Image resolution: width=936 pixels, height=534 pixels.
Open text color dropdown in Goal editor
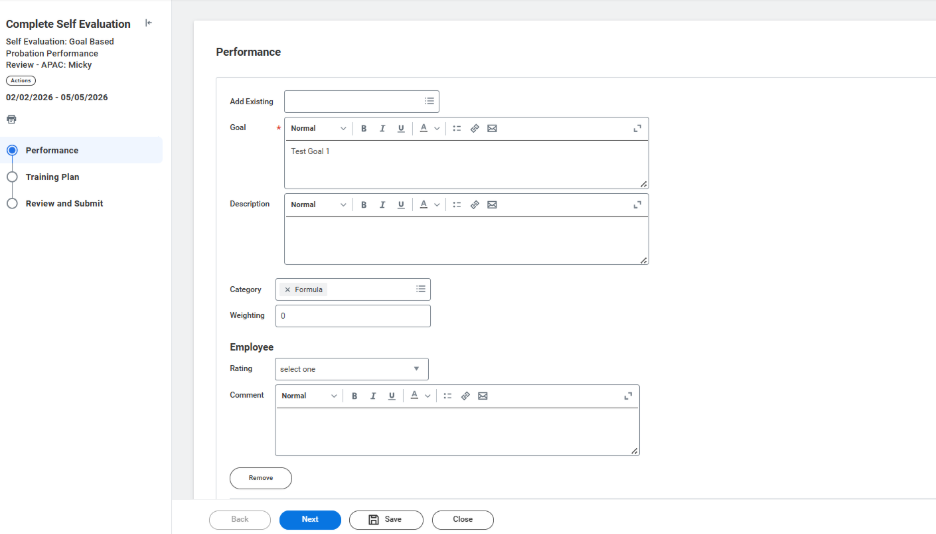tap(429, 128)
